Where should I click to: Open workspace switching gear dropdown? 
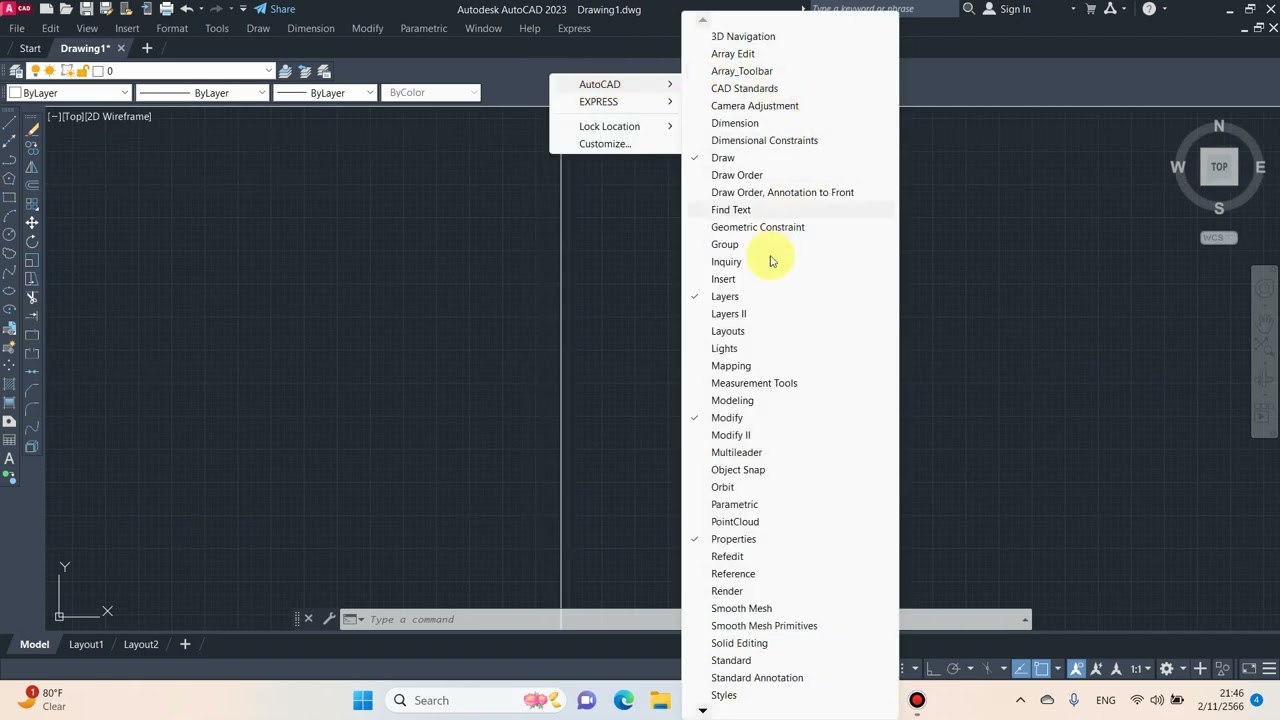(1172, 668)
